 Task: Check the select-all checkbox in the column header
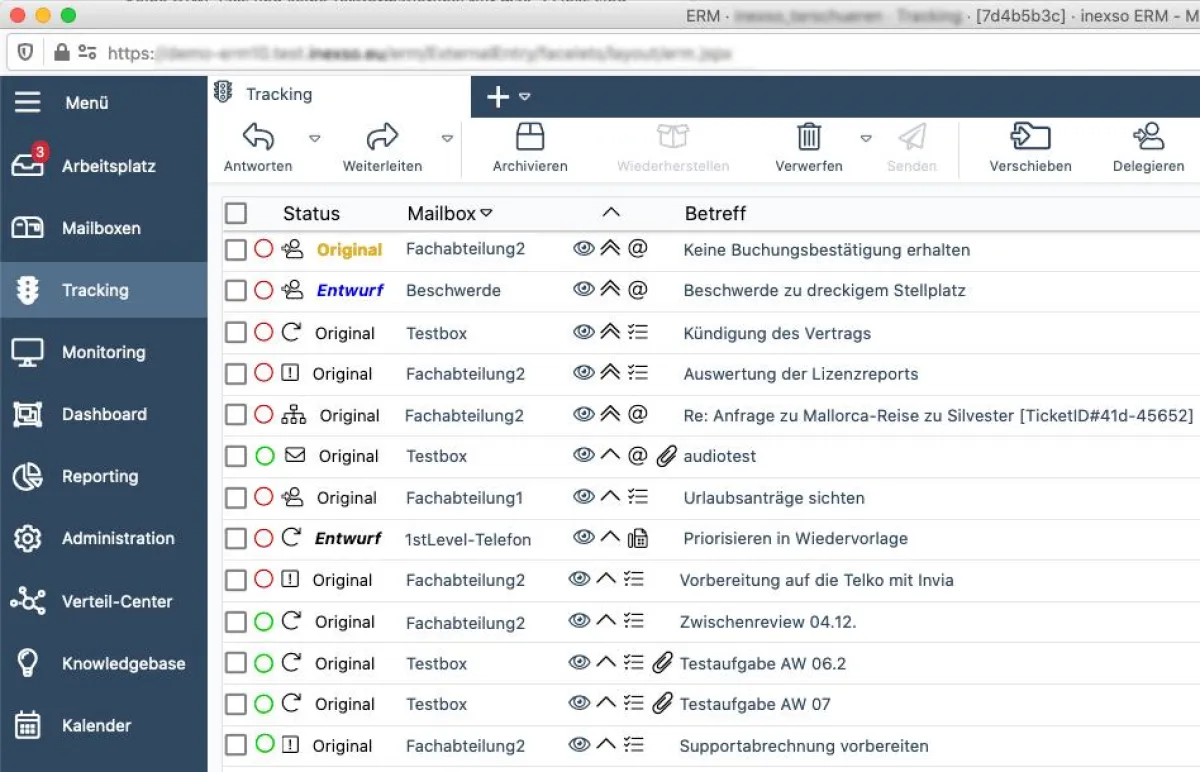pyautogui.click(x=237, y=212)
